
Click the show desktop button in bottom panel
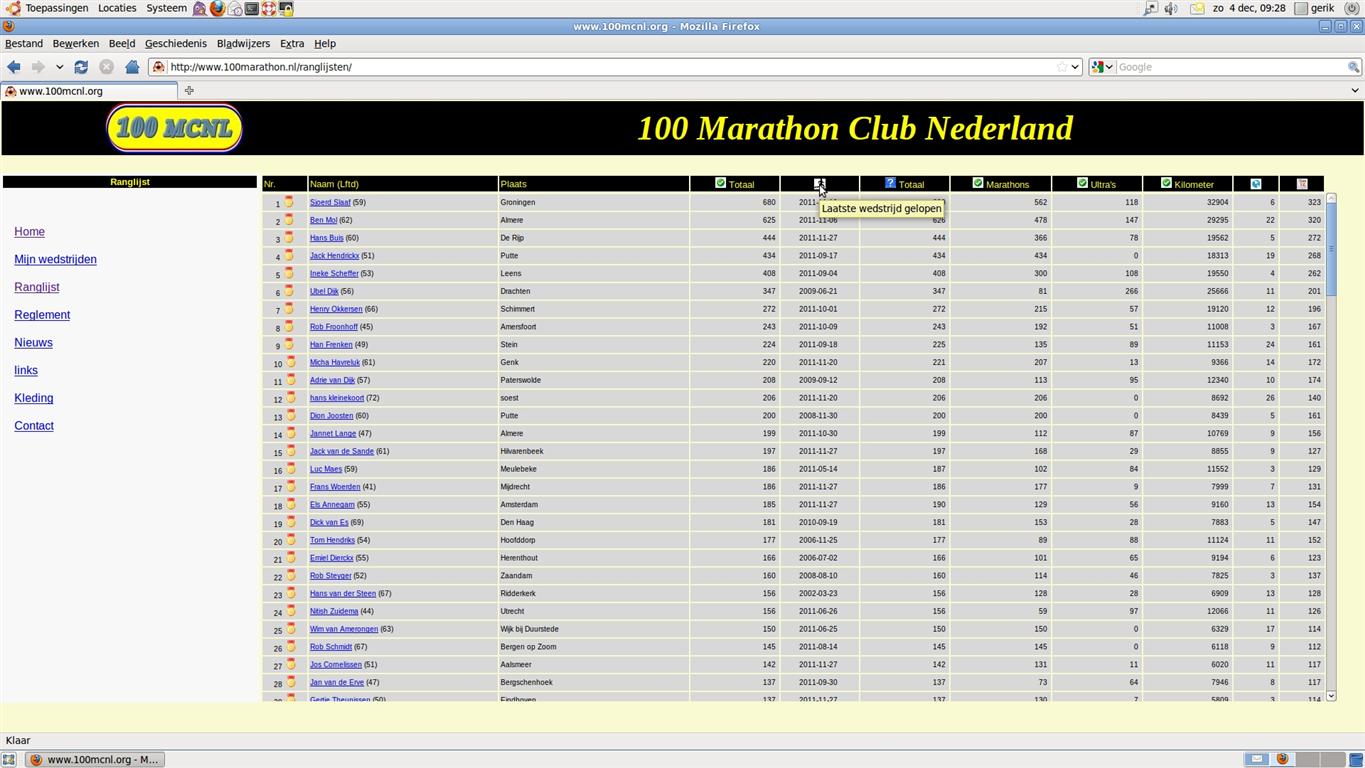click(x=9, y=760)
